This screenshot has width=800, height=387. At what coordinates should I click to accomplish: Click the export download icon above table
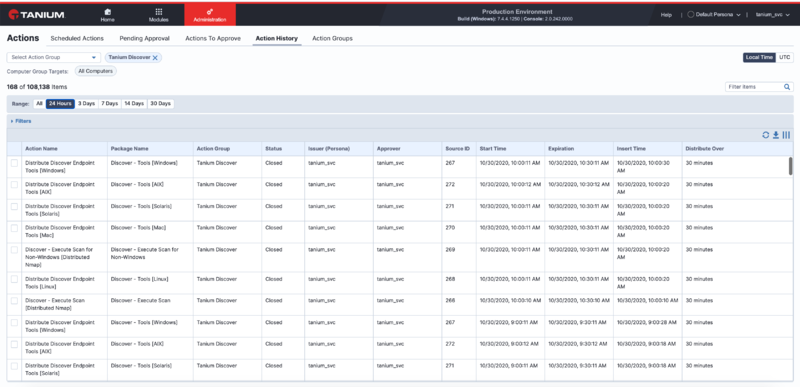point(776,135)
